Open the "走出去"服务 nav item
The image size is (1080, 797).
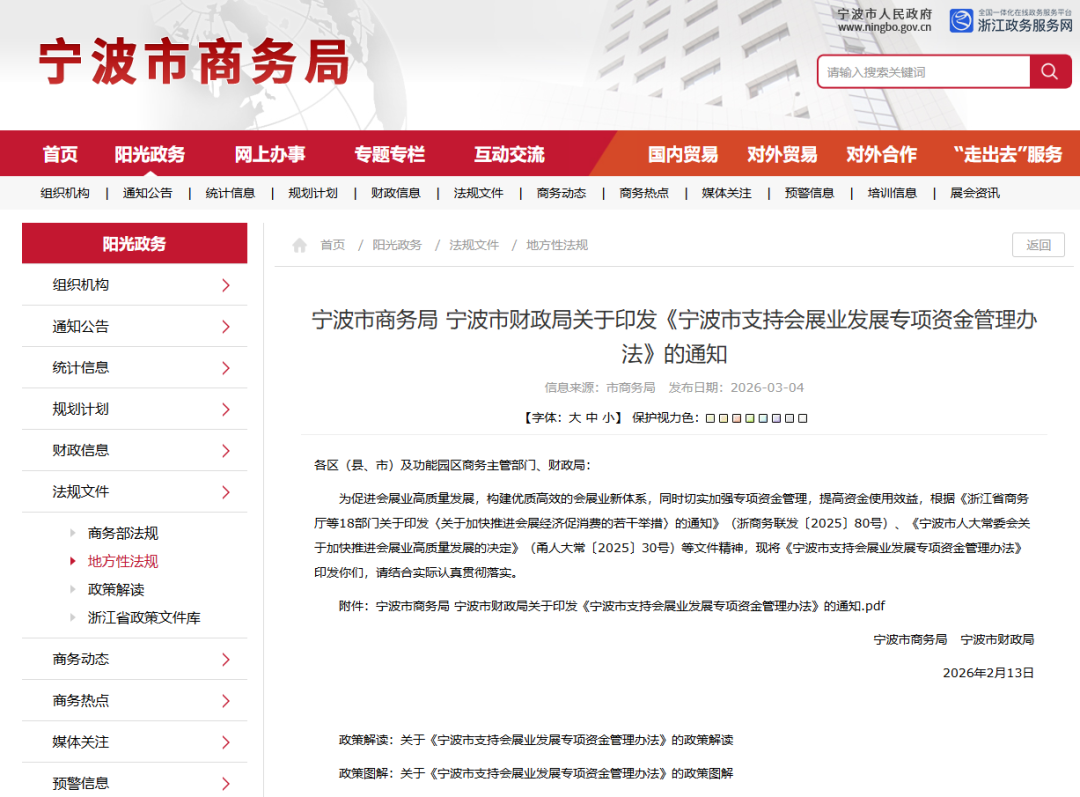click(1008, 154)
